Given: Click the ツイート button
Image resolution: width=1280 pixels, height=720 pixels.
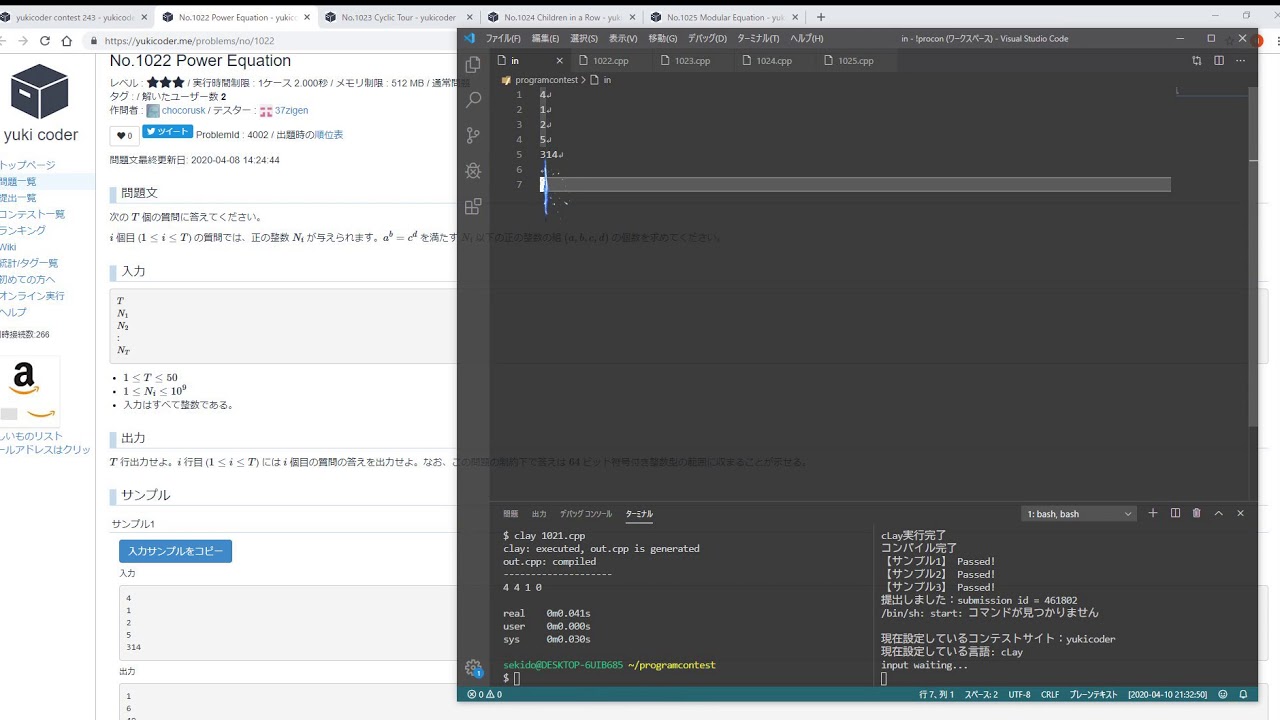Looking at the screenshot, I should pos(167,132).
